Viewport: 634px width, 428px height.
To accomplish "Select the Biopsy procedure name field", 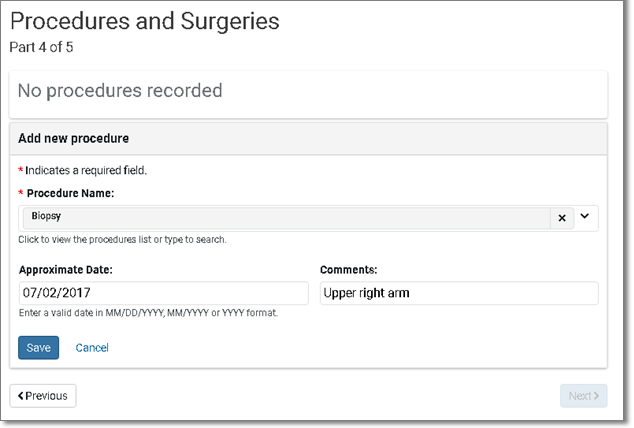I will point(286,218).
